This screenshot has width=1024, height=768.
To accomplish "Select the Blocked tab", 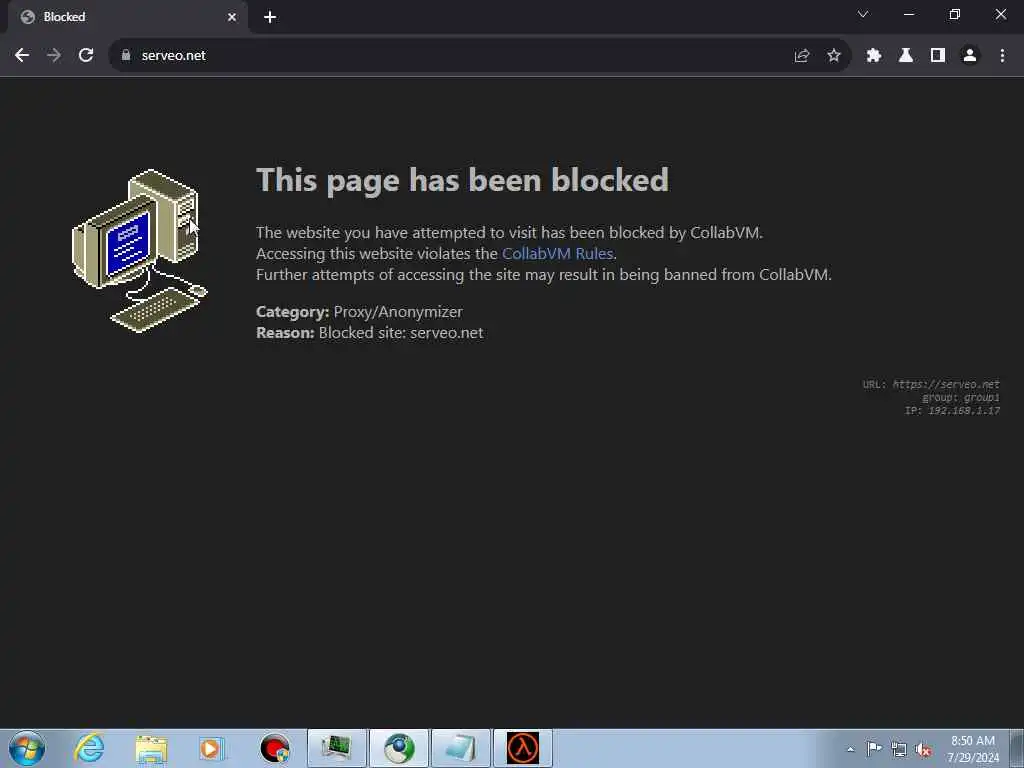I will 127,17.
